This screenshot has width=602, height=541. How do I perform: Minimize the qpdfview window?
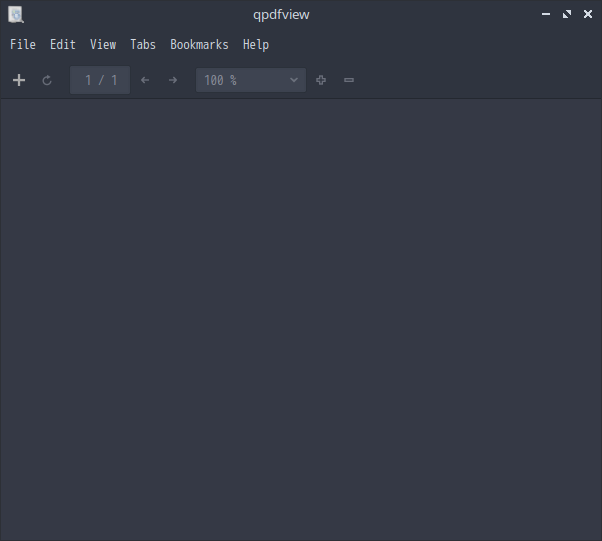click(546, 14)
